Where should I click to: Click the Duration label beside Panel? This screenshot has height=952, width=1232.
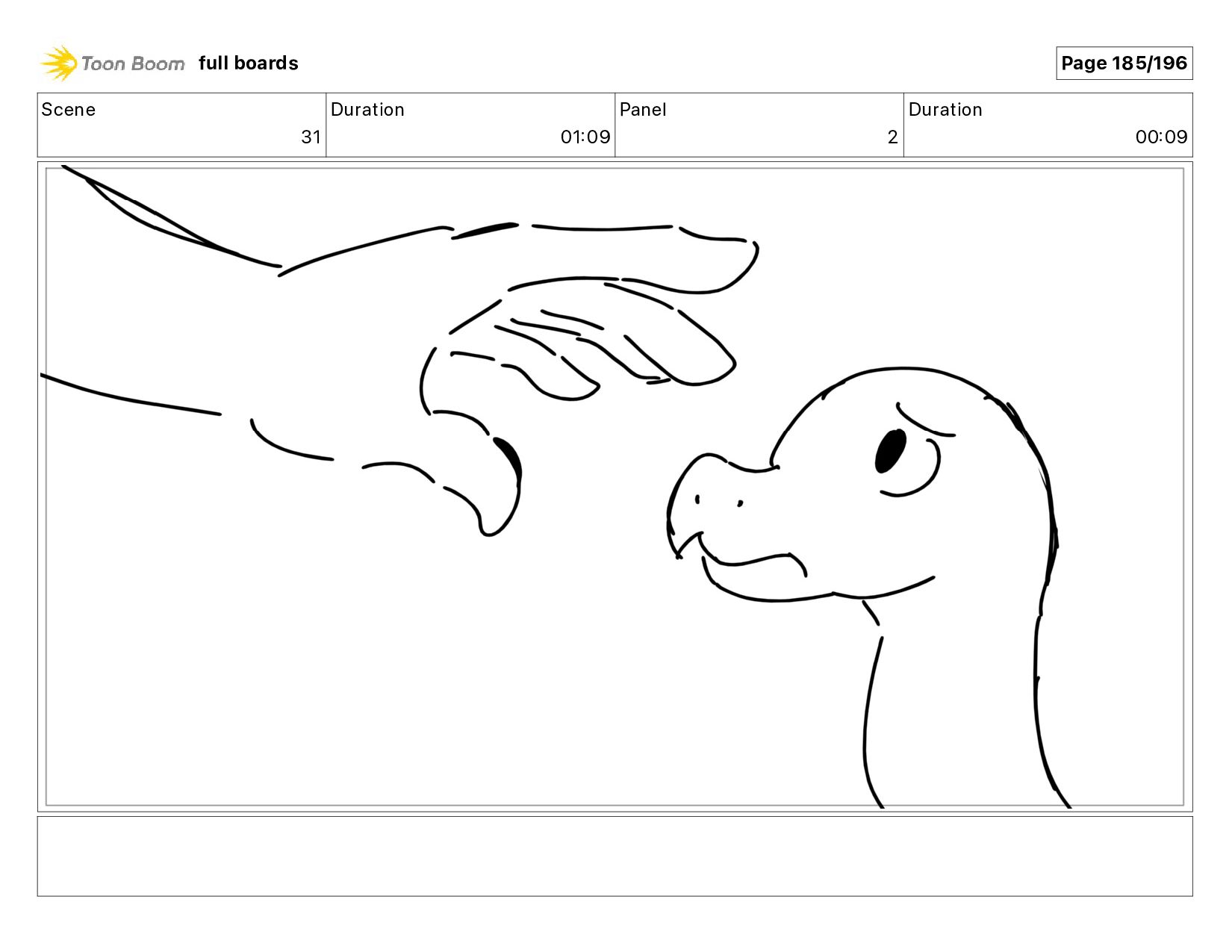(x=945, y=110)
